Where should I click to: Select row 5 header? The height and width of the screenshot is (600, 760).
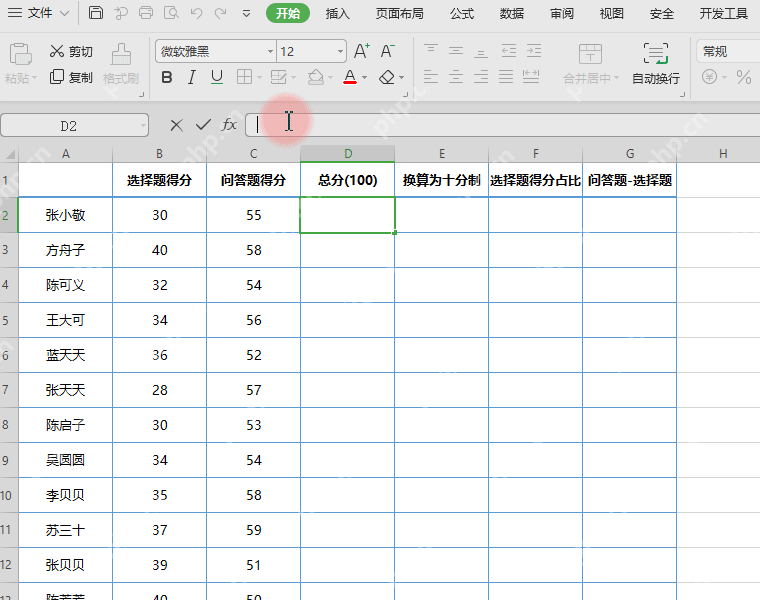point(9,320)
